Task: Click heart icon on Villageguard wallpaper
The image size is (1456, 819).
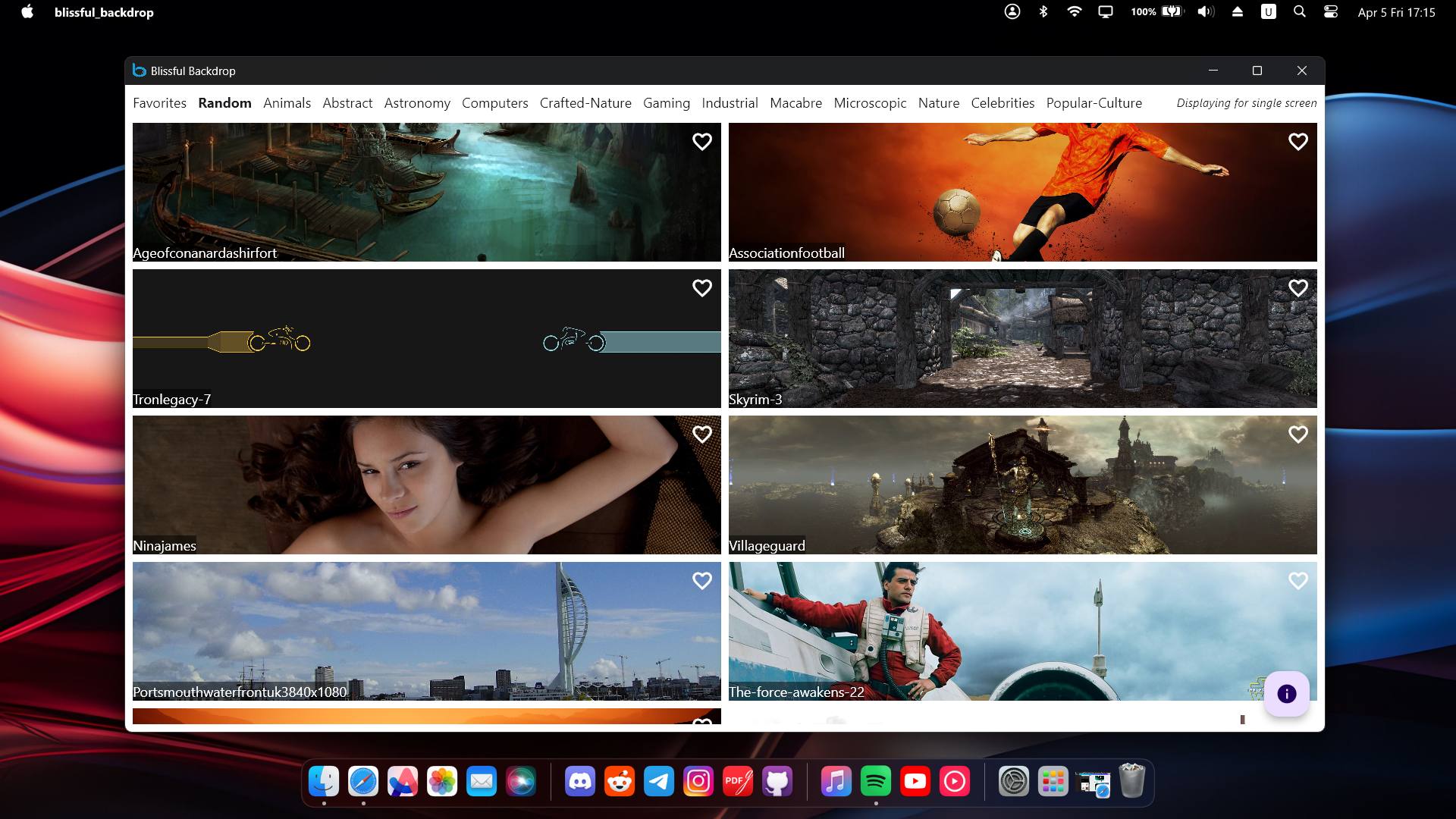Action: 1298,435
